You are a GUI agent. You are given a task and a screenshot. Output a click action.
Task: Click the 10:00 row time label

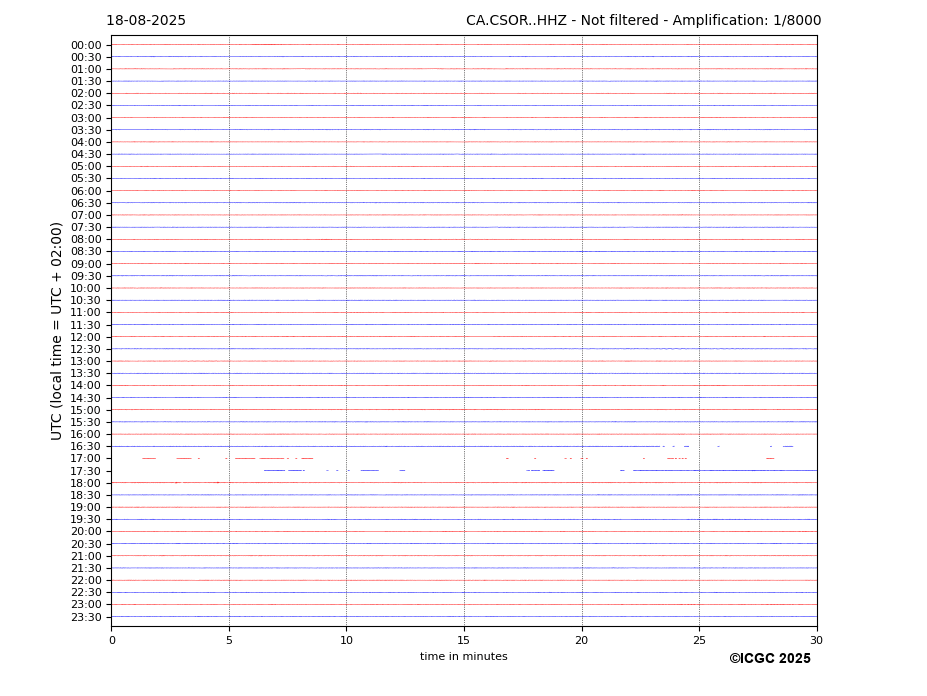[x=86, y=289]
